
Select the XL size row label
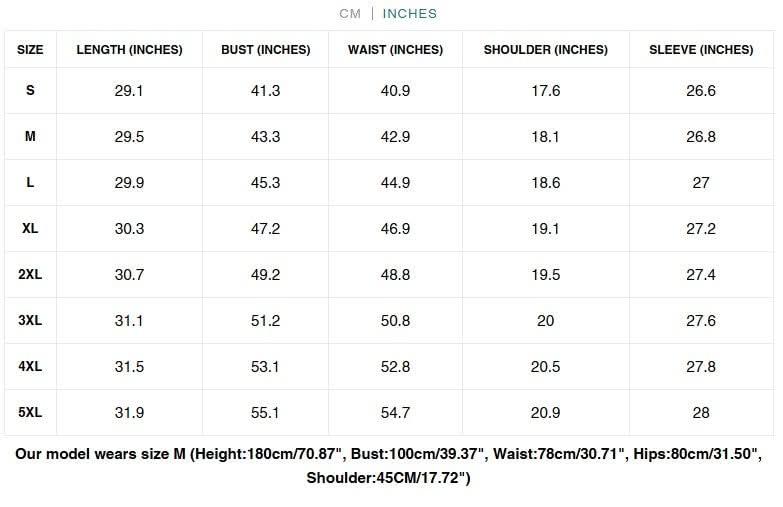30,228
